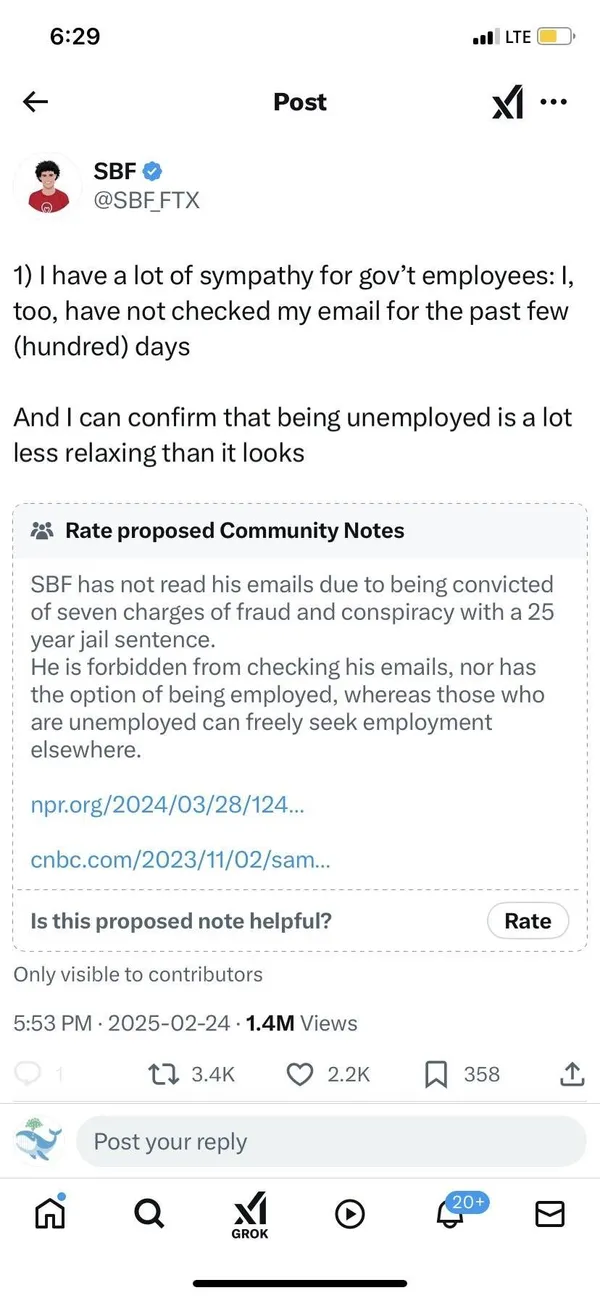Open the Messages envelope icon
The image size is (600, 1299).
pos(550,1213)
